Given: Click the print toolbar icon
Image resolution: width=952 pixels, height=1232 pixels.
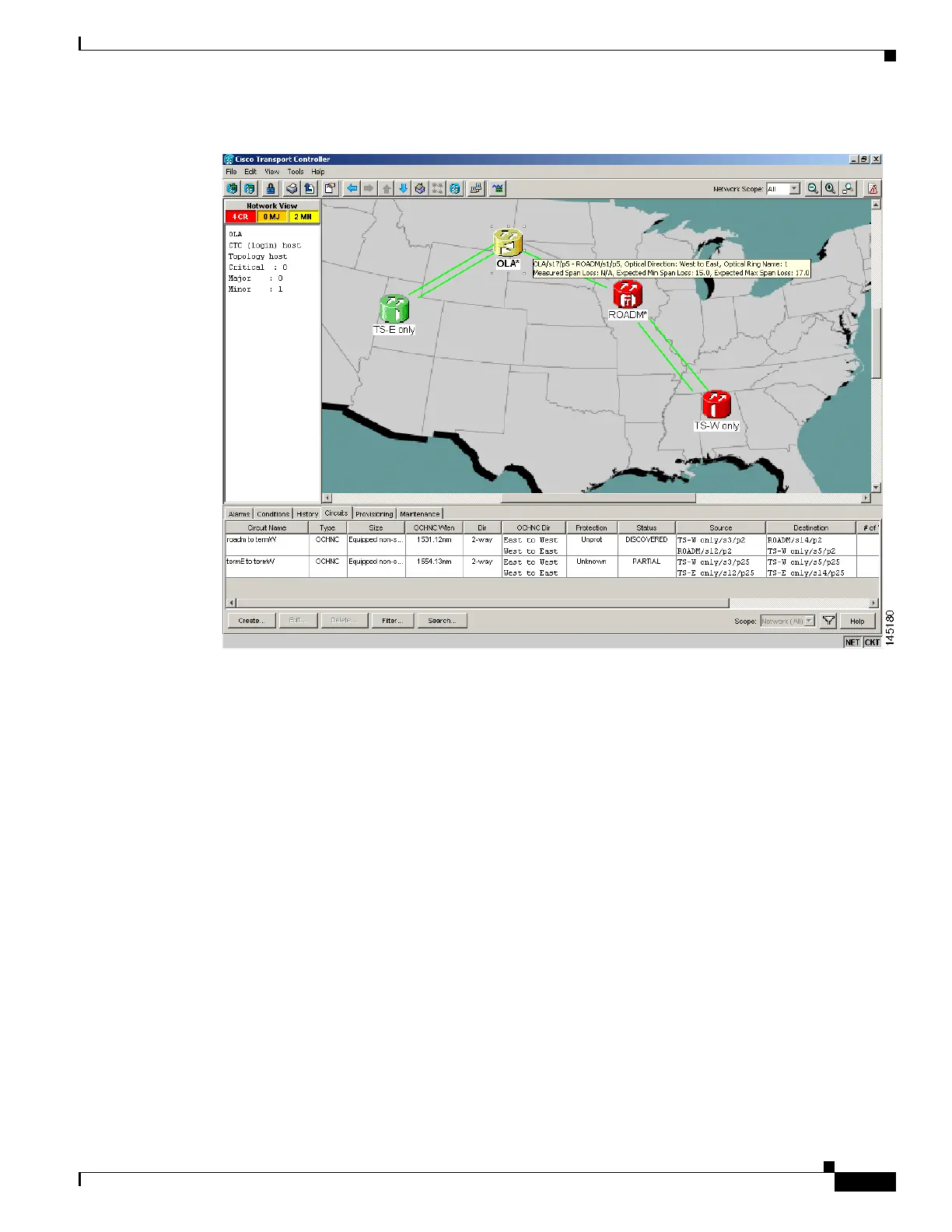Looking at the screenshot, I should coord(292,188).
